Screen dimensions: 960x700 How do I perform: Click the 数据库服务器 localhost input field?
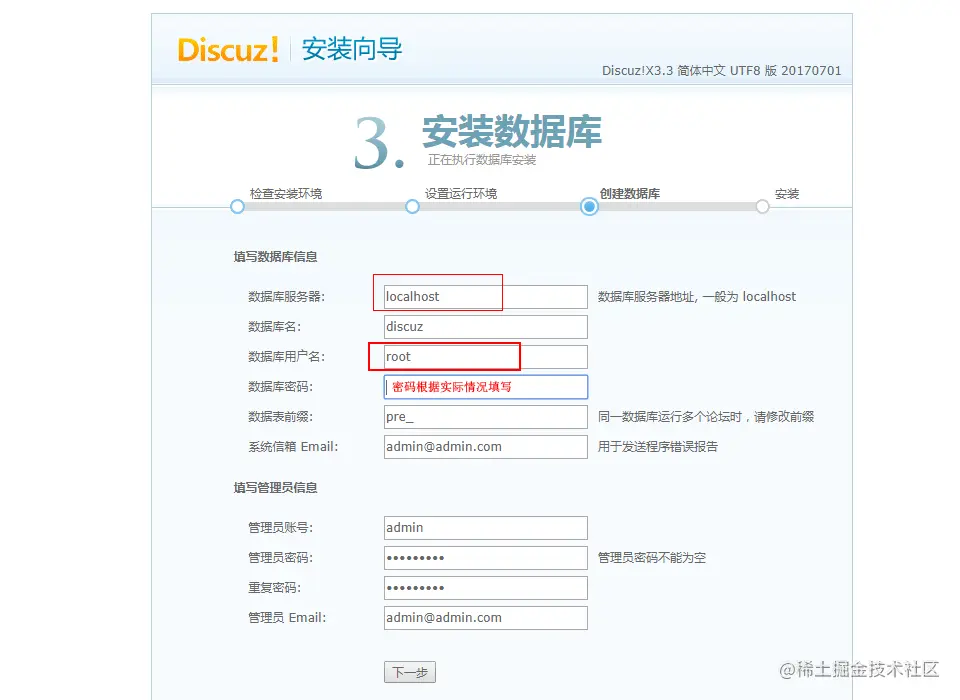486,297
